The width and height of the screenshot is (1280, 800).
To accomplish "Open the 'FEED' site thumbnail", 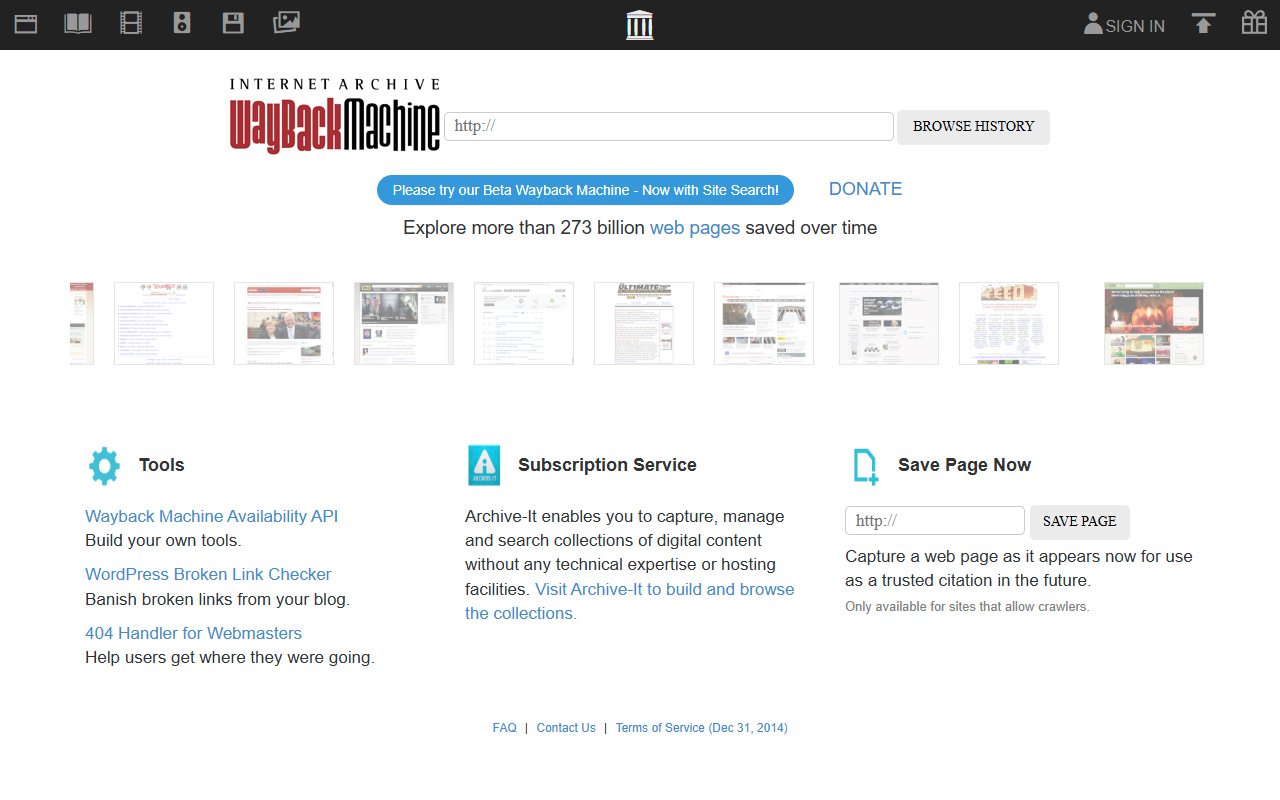I will pyautogui.click(x=1009, y=323).
